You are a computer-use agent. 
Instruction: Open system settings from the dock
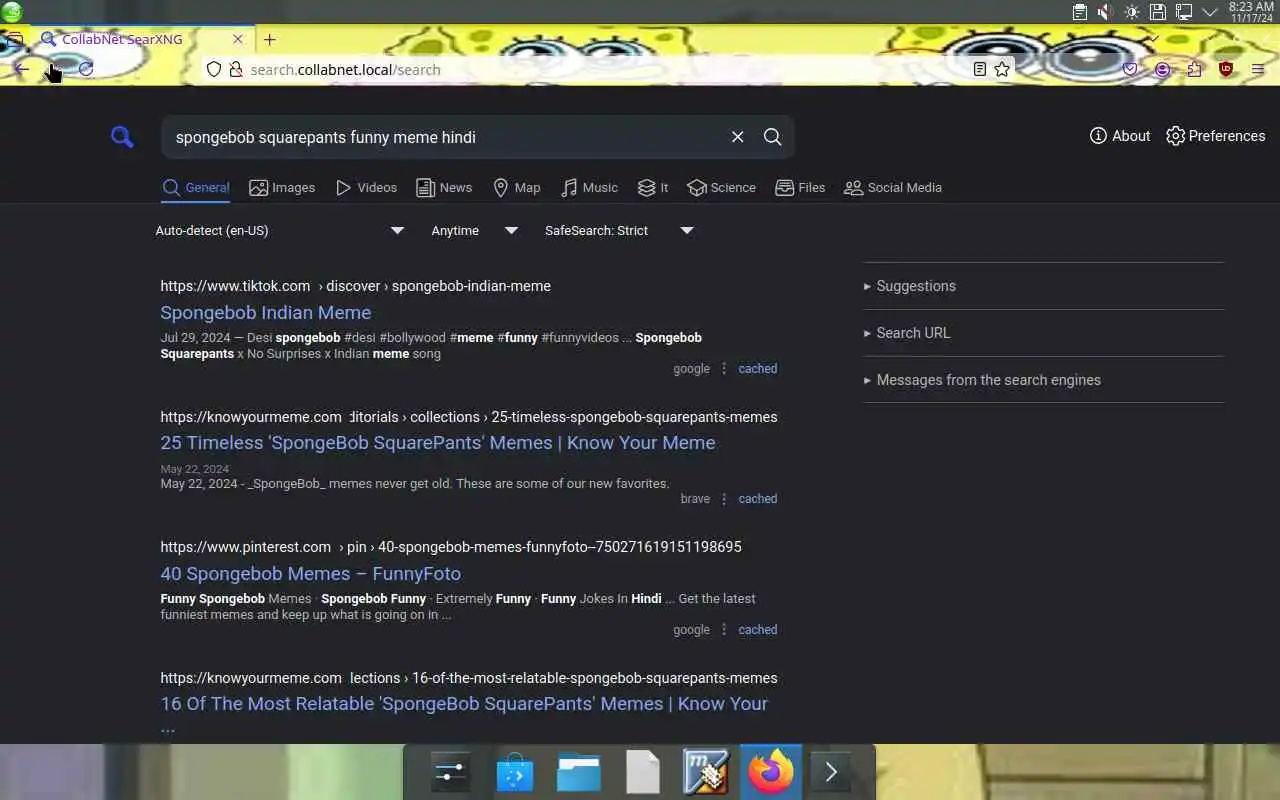(x=451, y=772)
